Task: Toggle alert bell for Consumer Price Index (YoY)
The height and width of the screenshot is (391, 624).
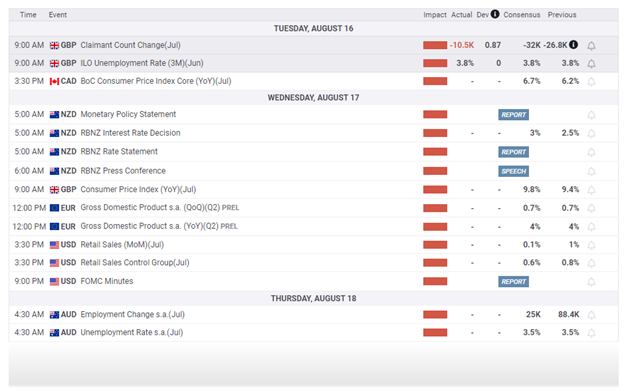Action: pos(591,190)
